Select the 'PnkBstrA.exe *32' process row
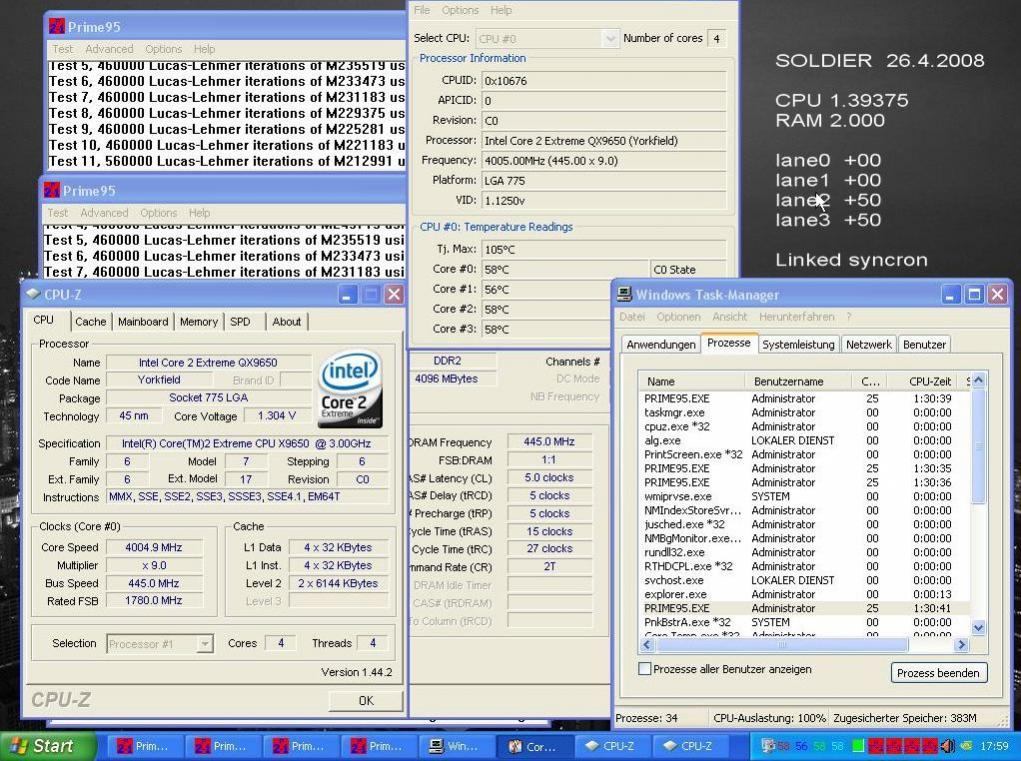The width and height of the screenshot is (1021, 761). tap(806, 622)
